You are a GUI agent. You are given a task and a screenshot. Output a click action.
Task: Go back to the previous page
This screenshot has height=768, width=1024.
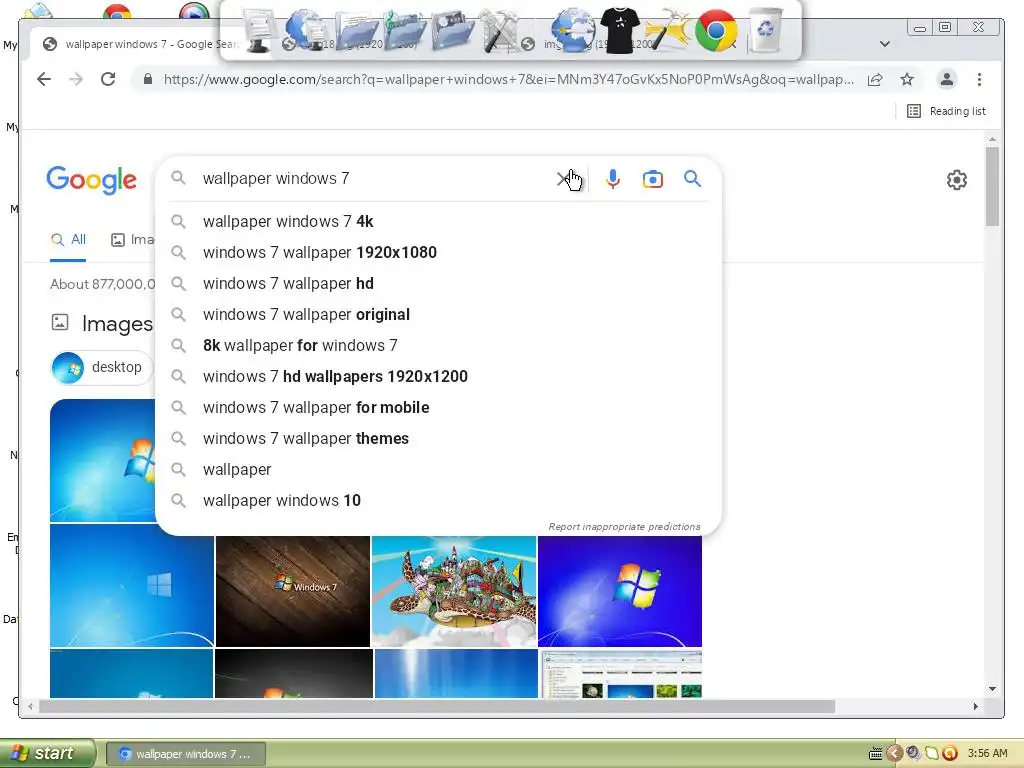pyautogui.click(x=44, y=79)
